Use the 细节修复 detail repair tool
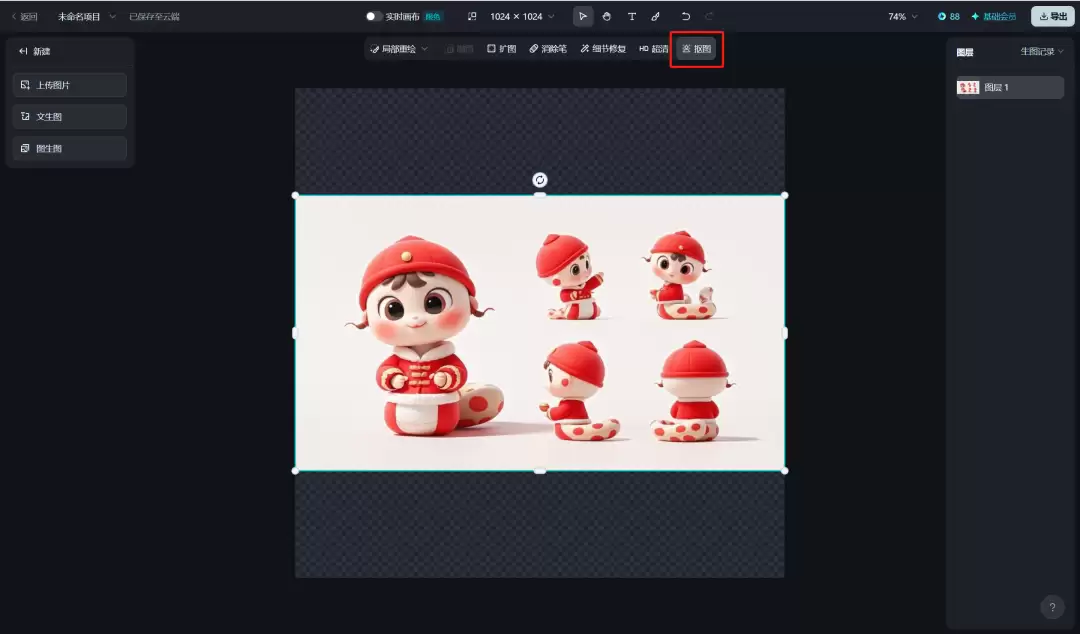 coord(601,48)
